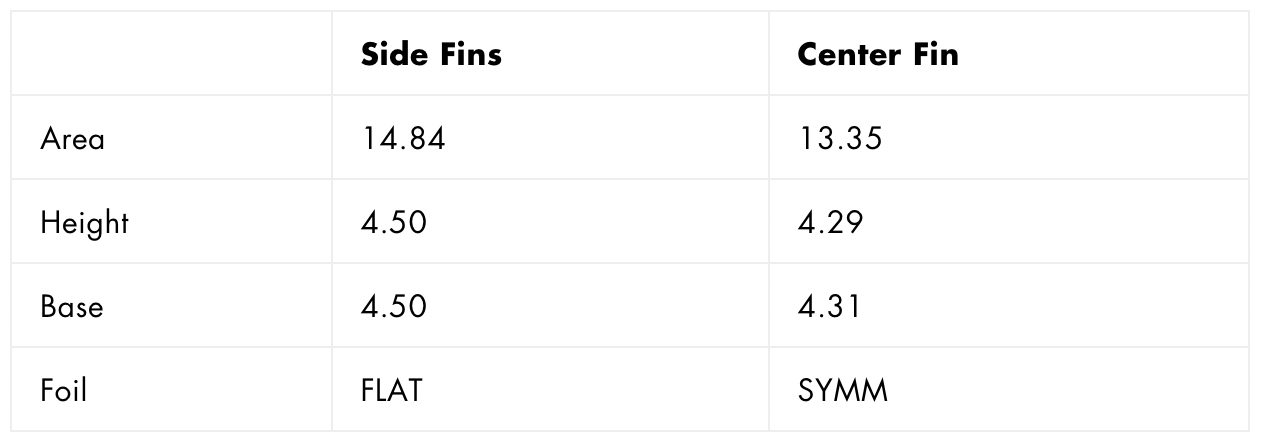Viewport: 1262px width, 438px height.
Task: Click the word "Fins" in the header
Action: coord(469,54)
